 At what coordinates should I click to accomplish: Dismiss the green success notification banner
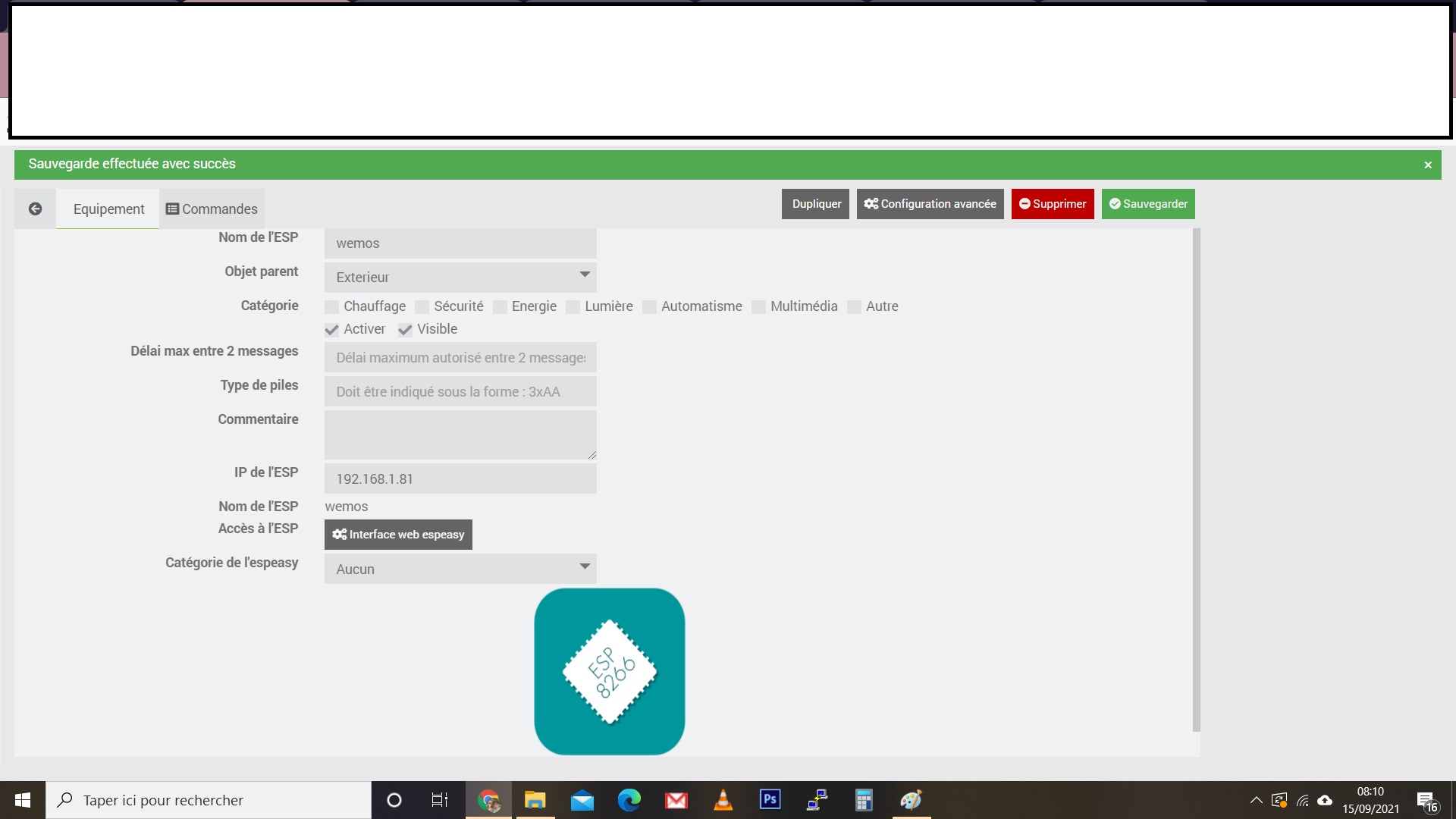coord(1427,165)
